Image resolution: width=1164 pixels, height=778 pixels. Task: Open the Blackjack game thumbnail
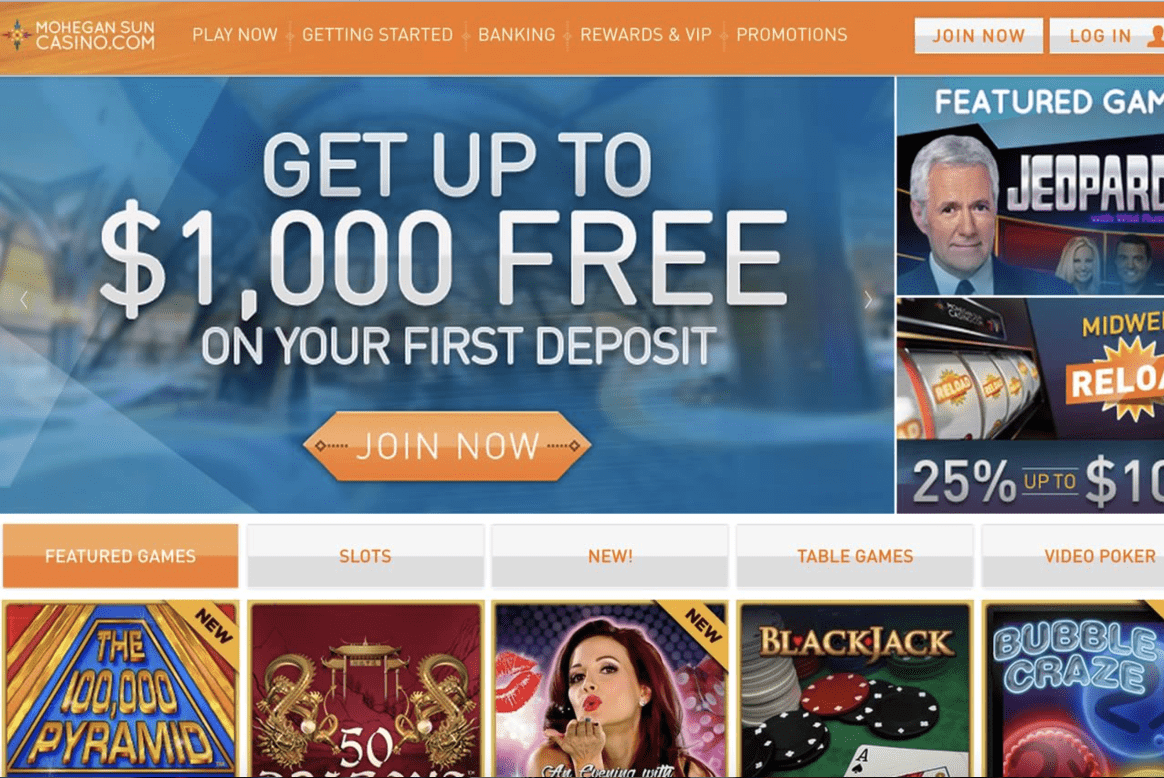pyautogui.click(x=854, y=689)
